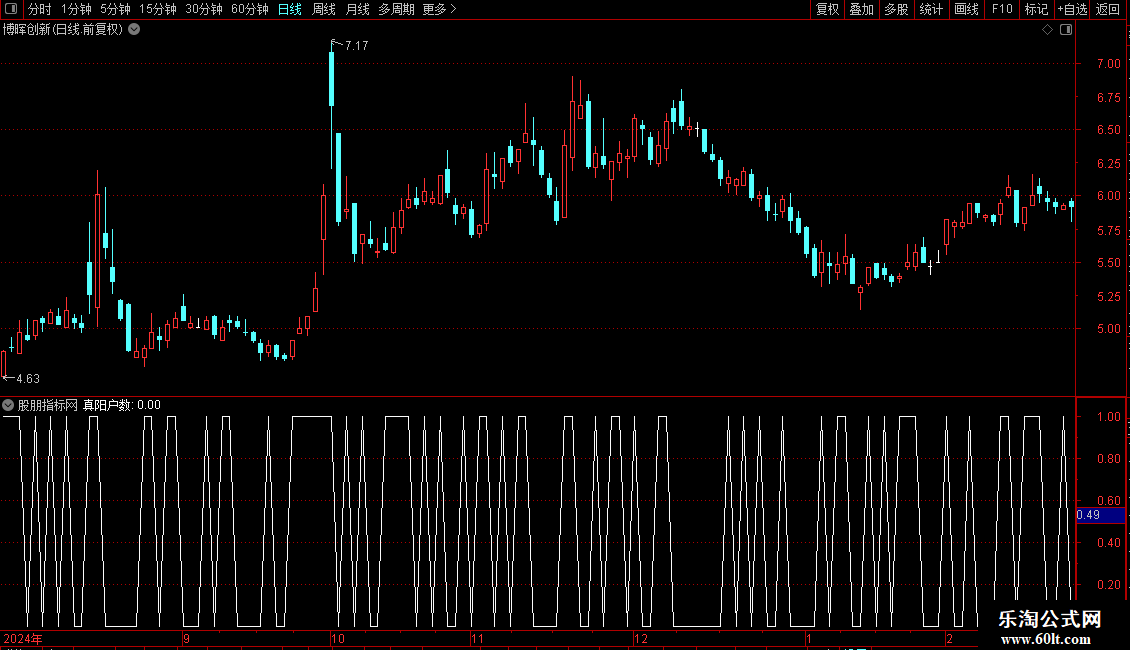Expand the 更多 period options
The image size is (1130, 650).
click(x=440, y=9)
